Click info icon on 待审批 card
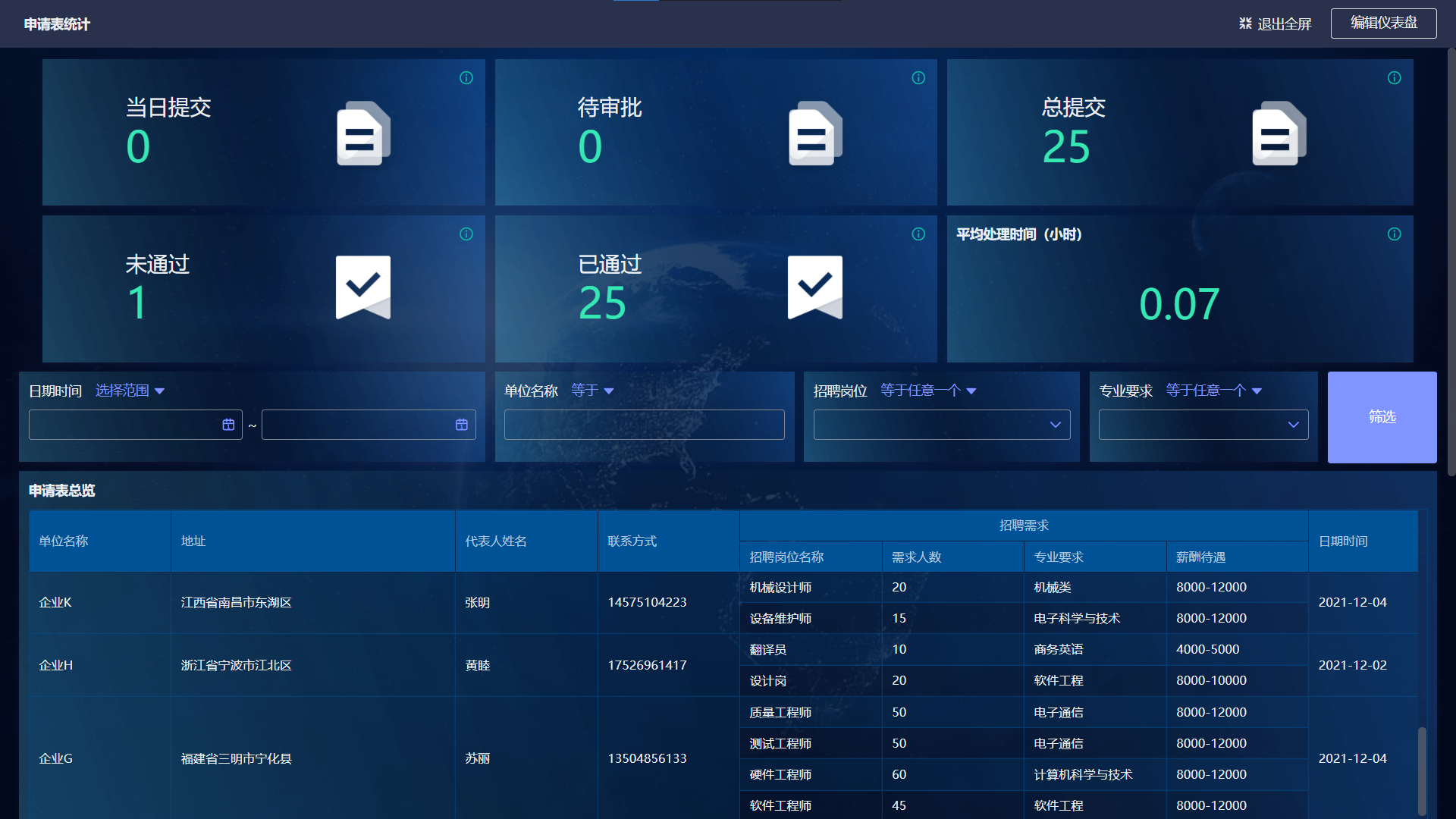1456x819 pixels. tap(918, 78)
